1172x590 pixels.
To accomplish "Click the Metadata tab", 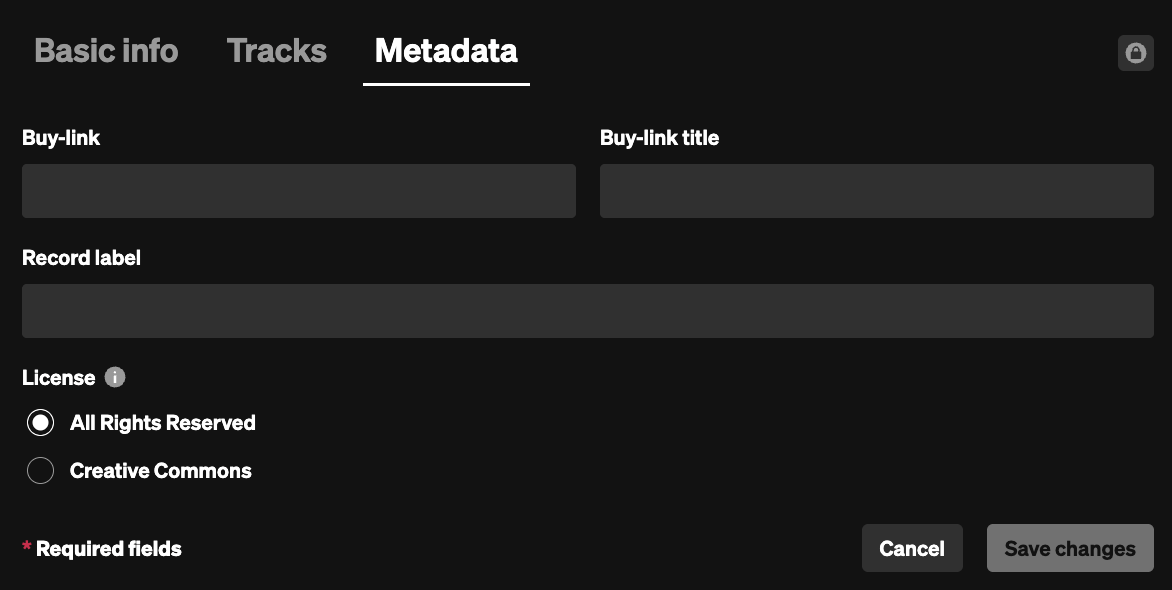I will [446, 51].
